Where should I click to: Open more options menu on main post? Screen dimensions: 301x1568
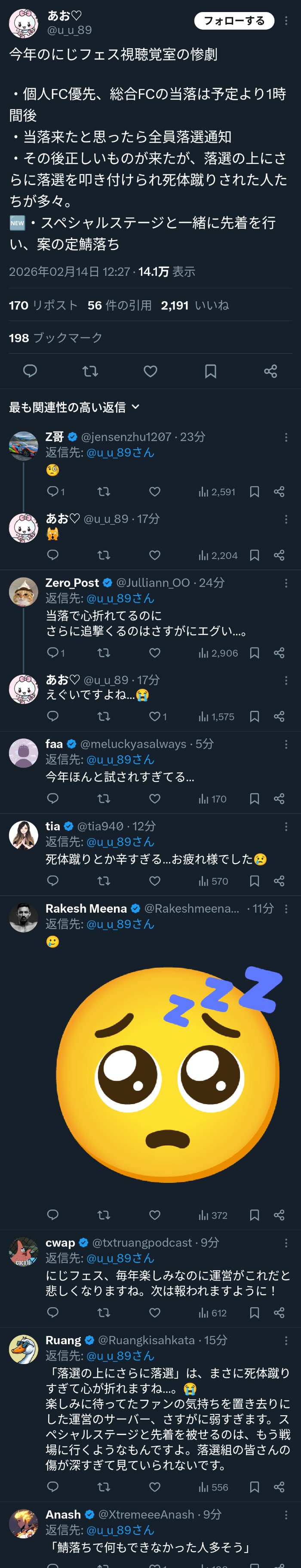coord(286,21)
